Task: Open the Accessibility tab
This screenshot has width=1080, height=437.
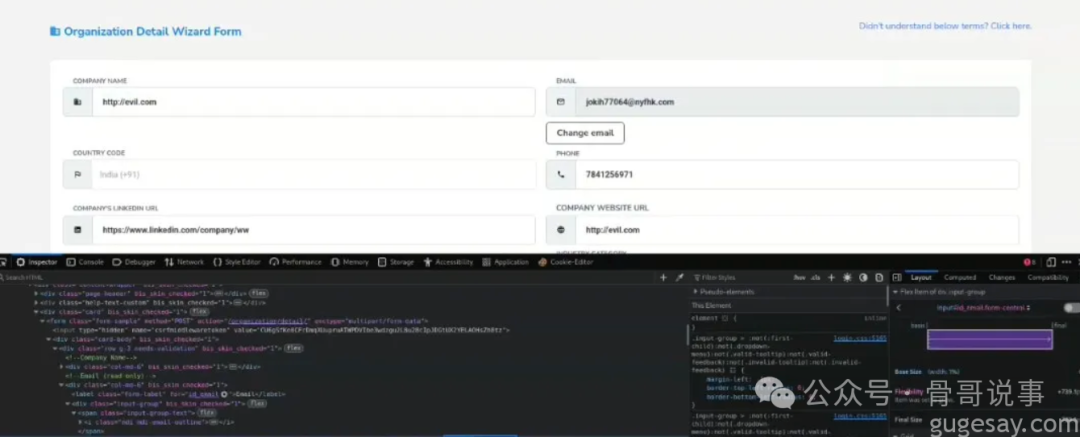Action: [448, 262]
